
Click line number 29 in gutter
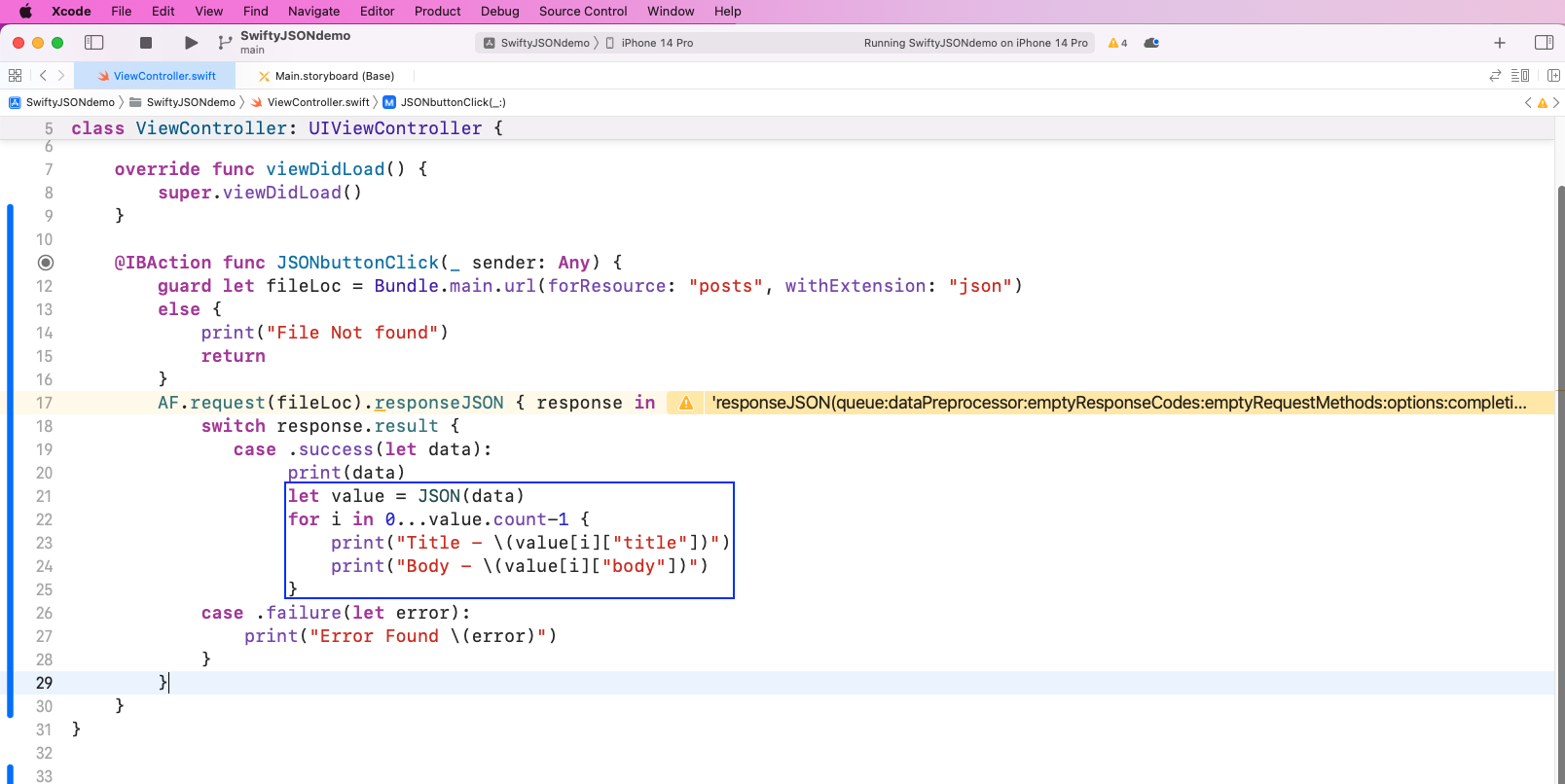coord(45,683)
